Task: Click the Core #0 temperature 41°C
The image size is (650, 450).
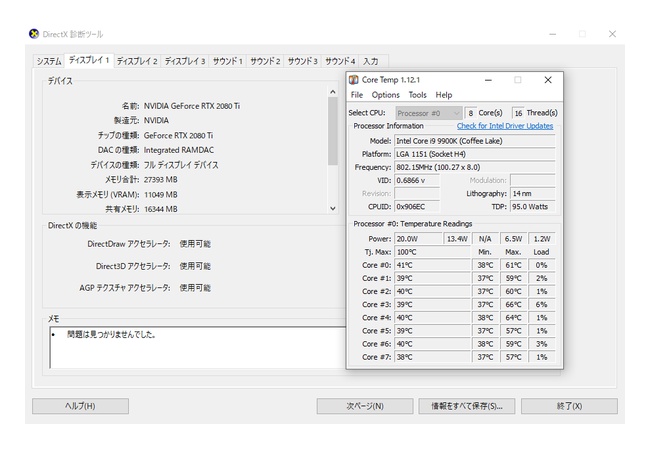Action: click(x=432, y=265)
